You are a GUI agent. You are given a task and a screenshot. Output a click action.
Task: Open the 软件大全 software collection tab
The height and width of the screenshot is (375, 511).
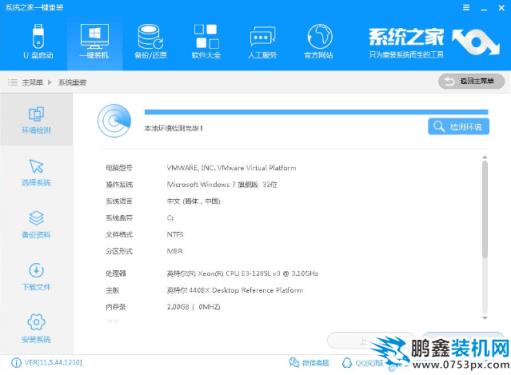click(x=206, y=42)
